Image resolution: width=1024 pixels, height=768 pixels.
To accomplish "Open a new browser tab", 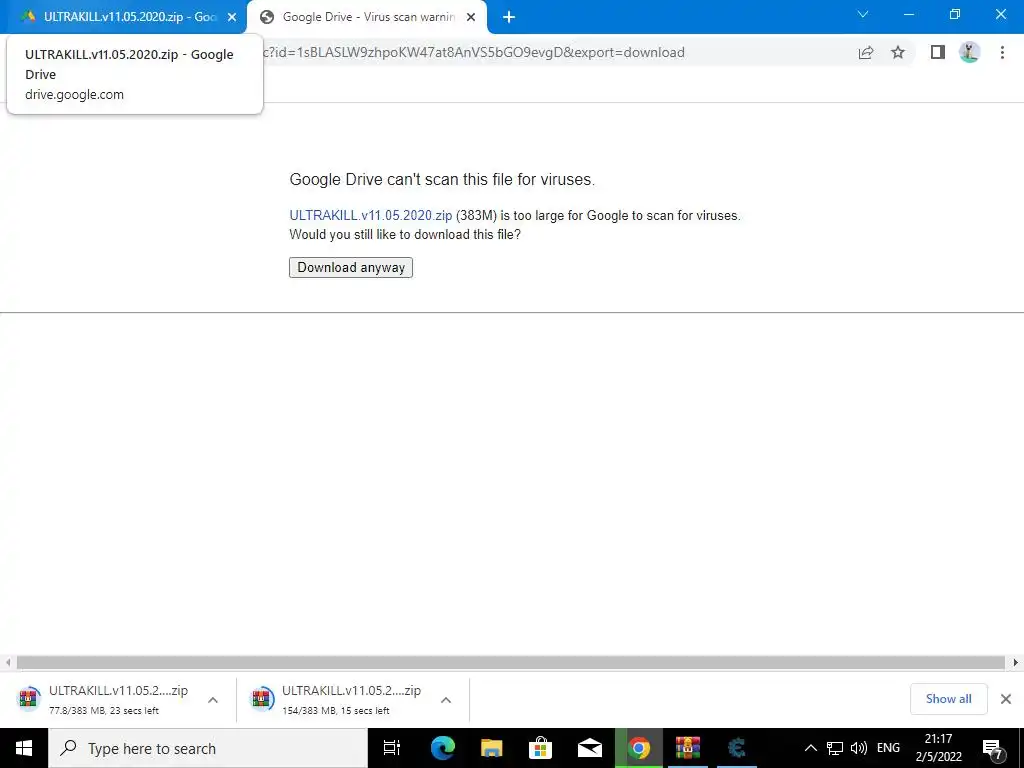I will coord(509,18).
